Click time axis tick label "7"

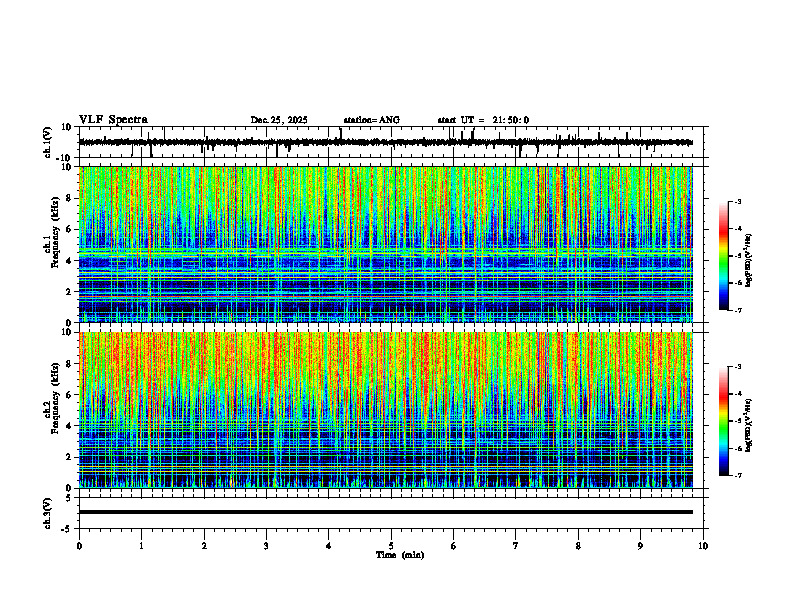tap(516, 546)
